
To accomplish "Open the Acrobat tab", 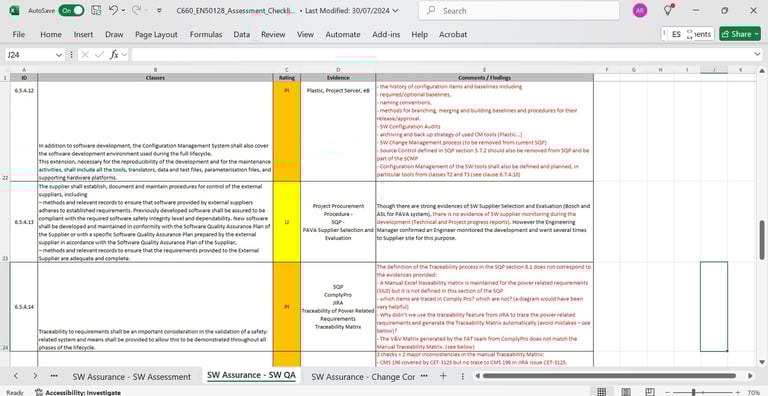I will (x=453, y=34).
